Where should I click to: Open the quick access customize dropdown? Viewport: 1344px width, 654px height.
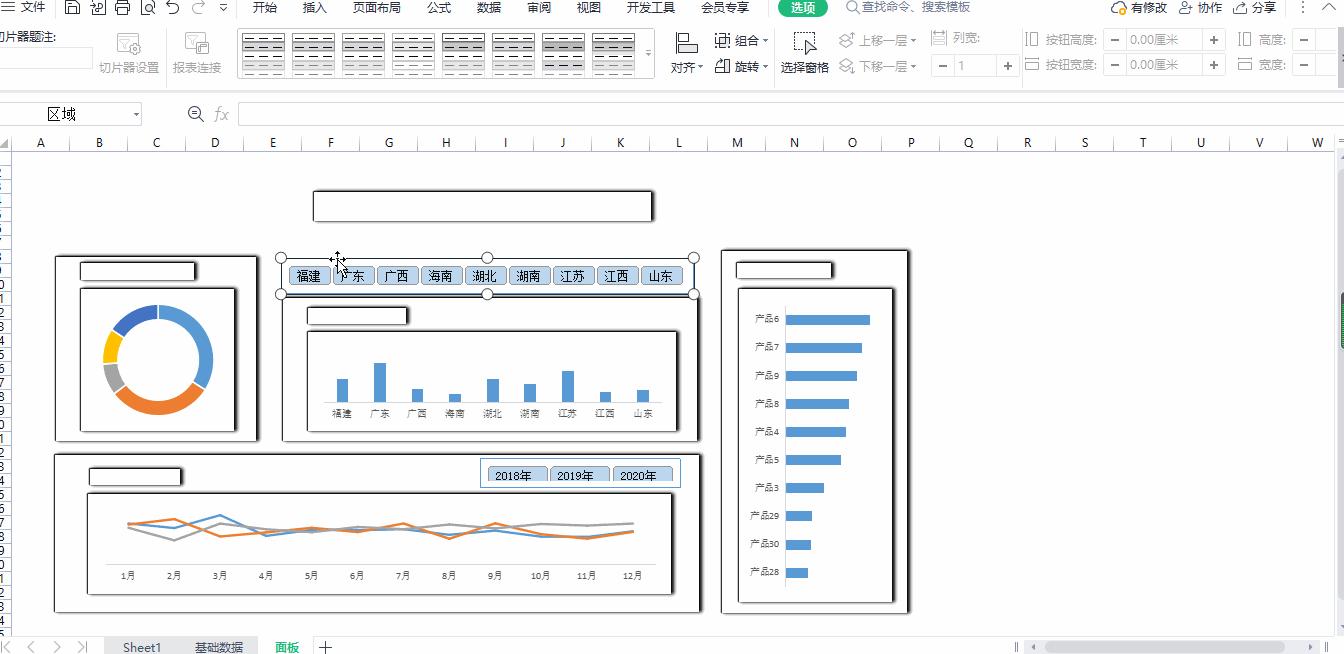pos(223,8)
